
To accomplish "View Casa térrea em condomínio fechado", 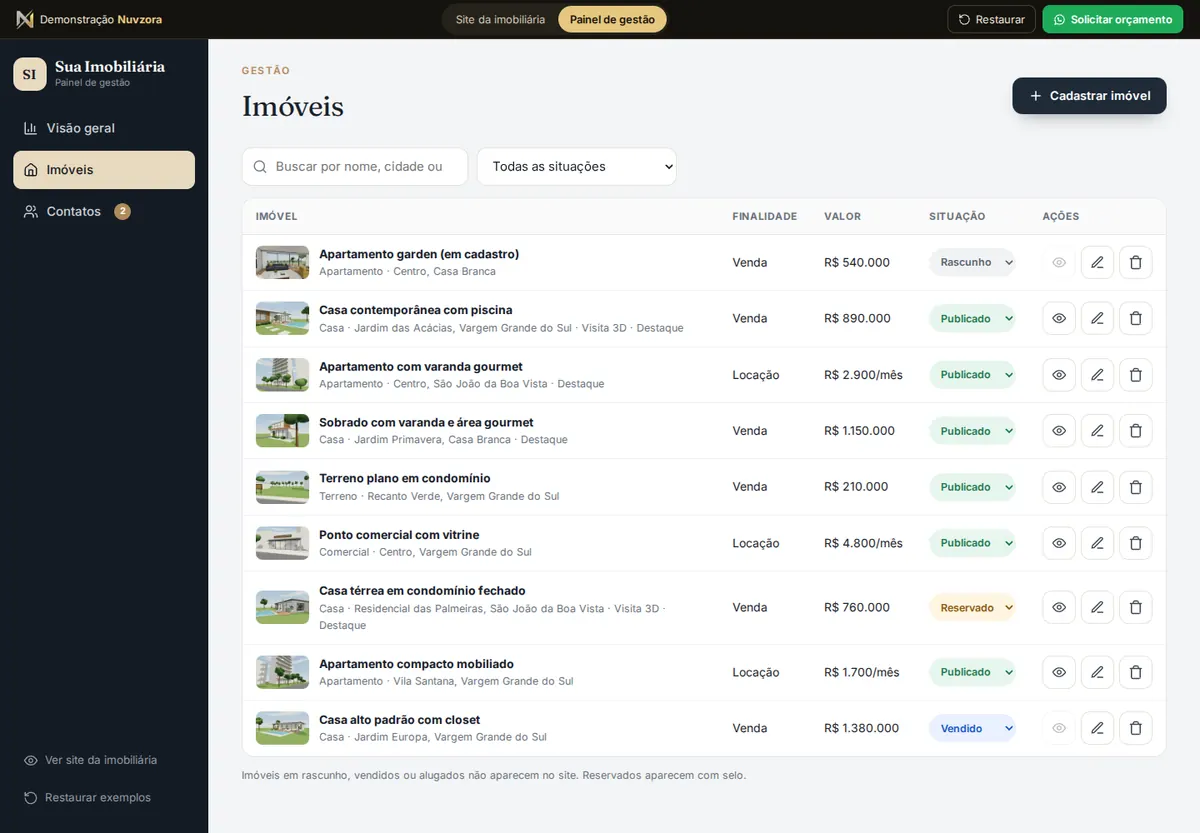I will [x=1059, y=607].
